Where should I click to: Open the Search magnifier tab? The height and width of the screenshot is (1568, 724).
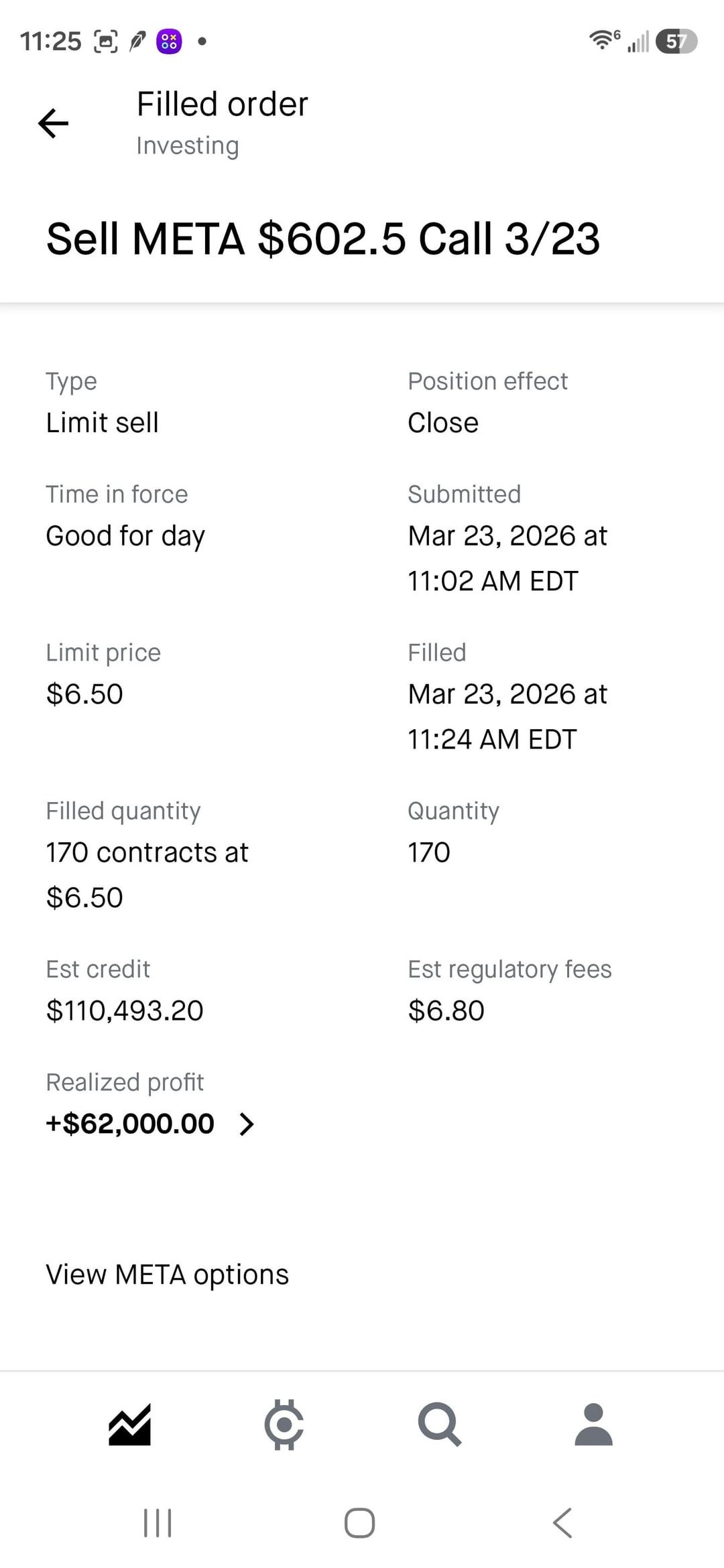click(439, 1424)
